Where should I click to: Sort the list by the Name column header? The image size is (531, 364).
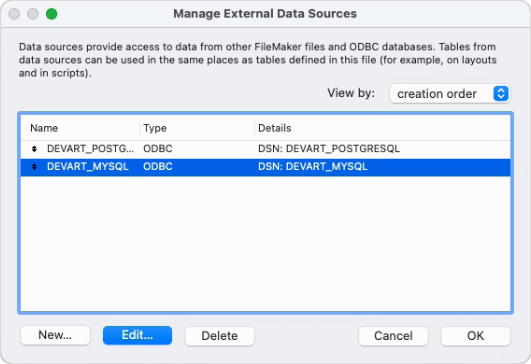click(x=44, y=128)
